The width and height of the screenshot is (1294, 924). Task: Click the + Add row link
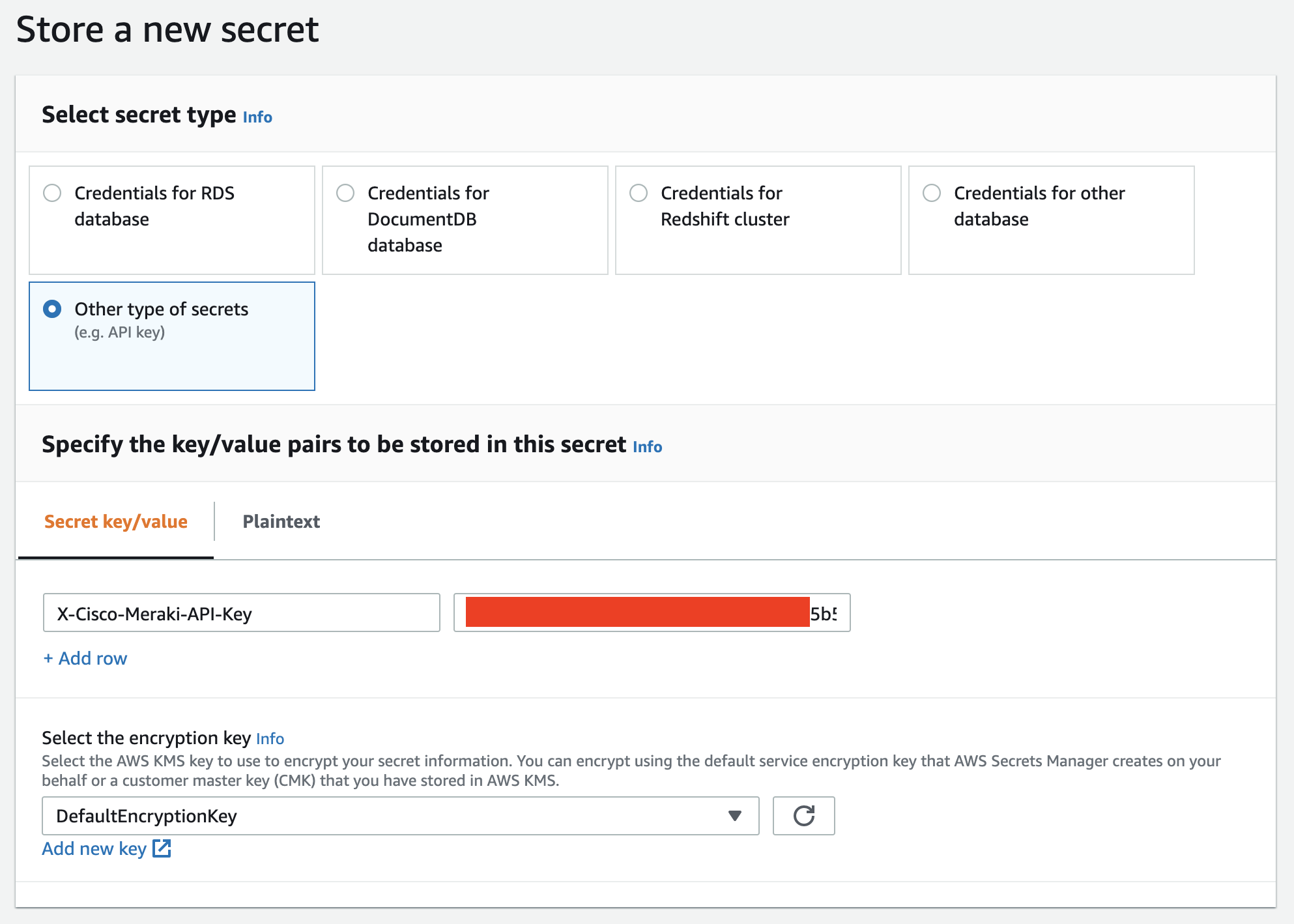click(x=85, y=658)
